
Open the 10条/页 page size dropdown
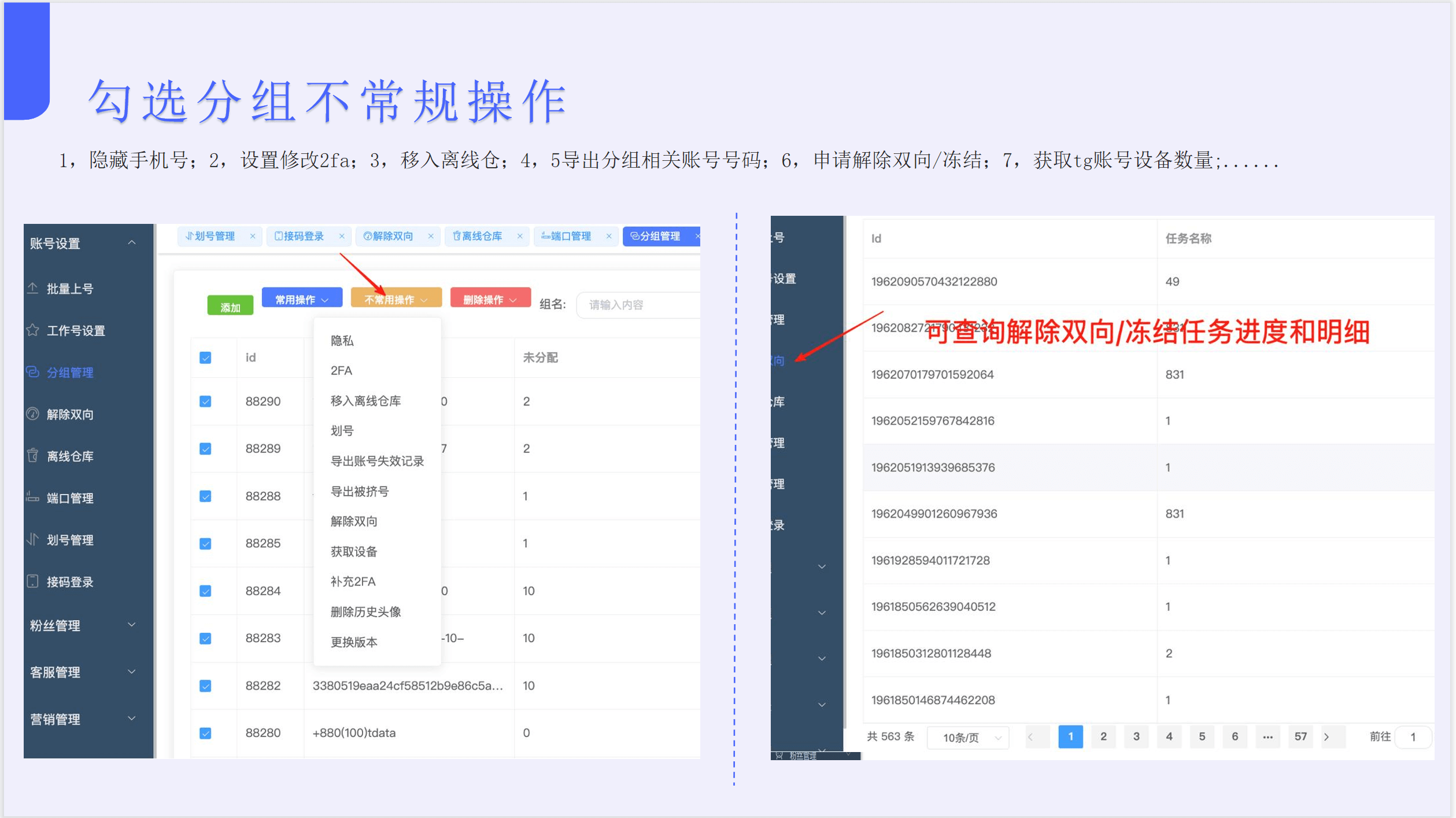(968, 738)
